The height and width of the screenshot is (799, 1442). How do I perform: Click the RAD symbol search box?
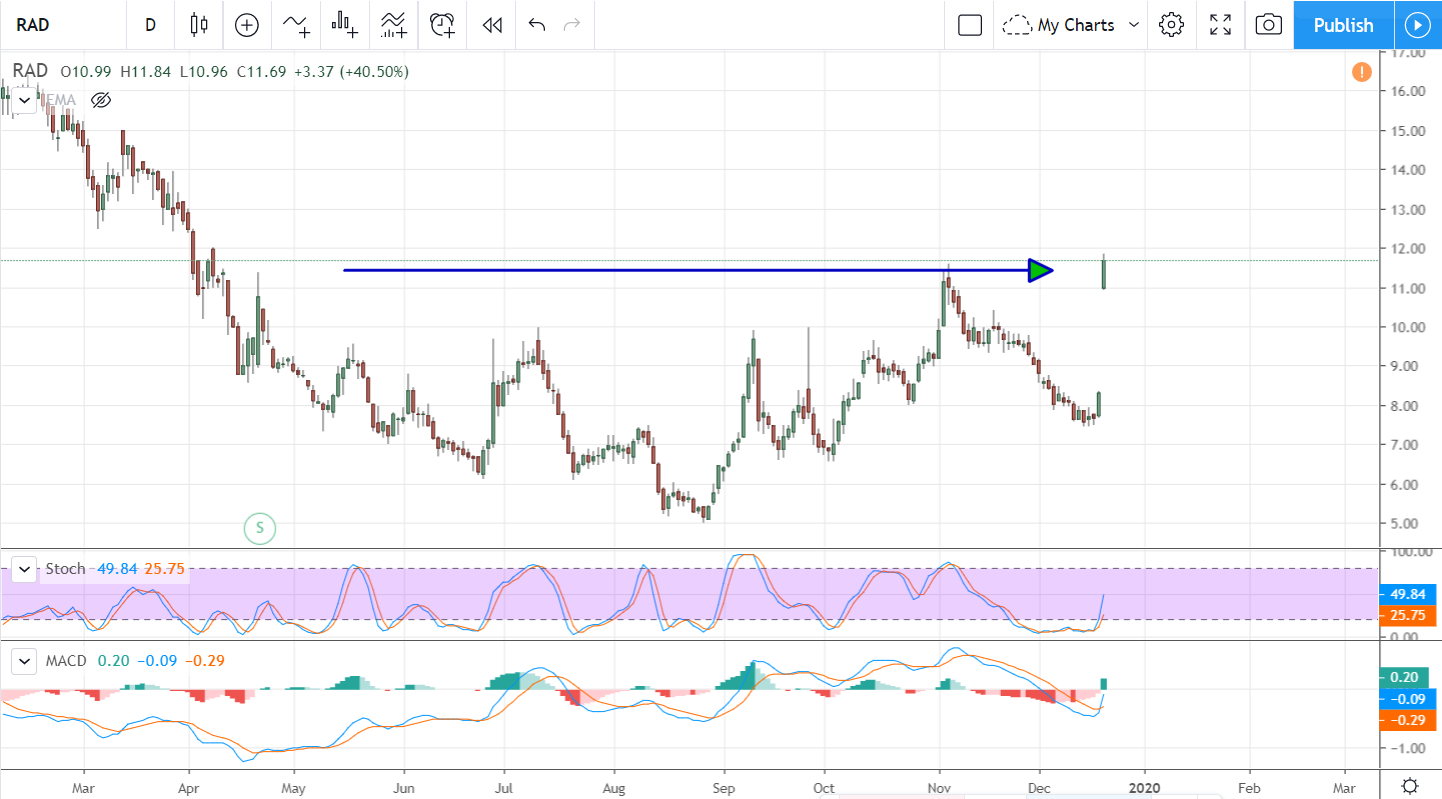[60, 25]
